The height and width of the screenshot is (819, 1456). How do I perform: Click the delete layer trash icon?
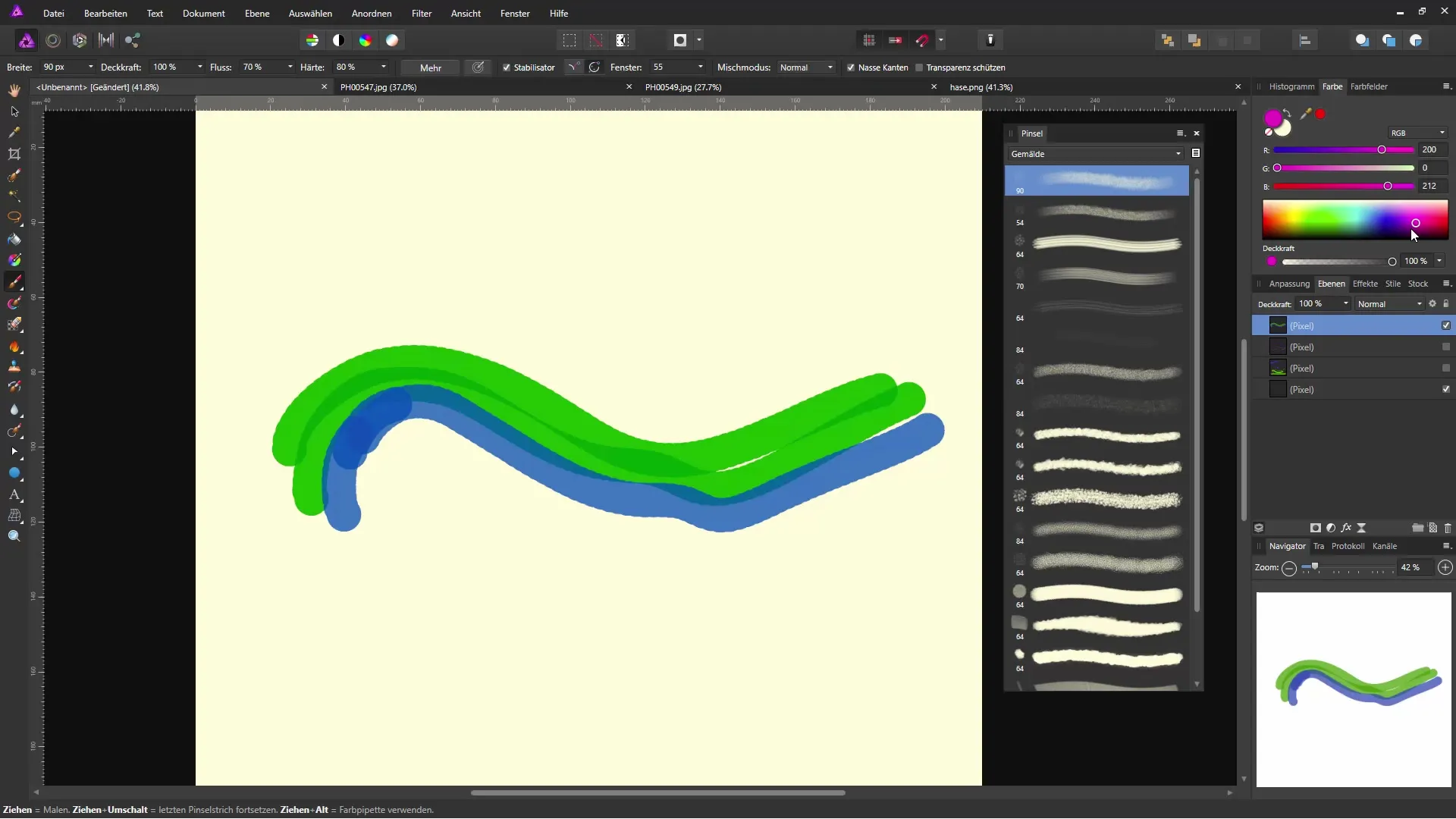click(x=1448, y=528)
